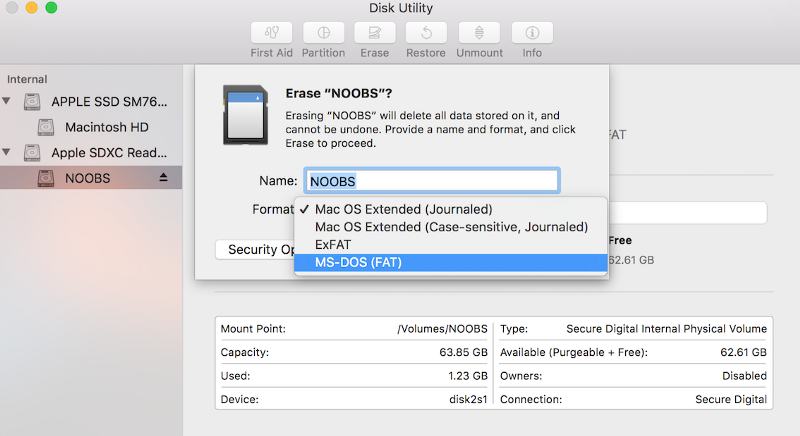The height and width of the screenshot is (436, 800).
Task: Click the Erase toolbar icon
Action: click(374, 33)
